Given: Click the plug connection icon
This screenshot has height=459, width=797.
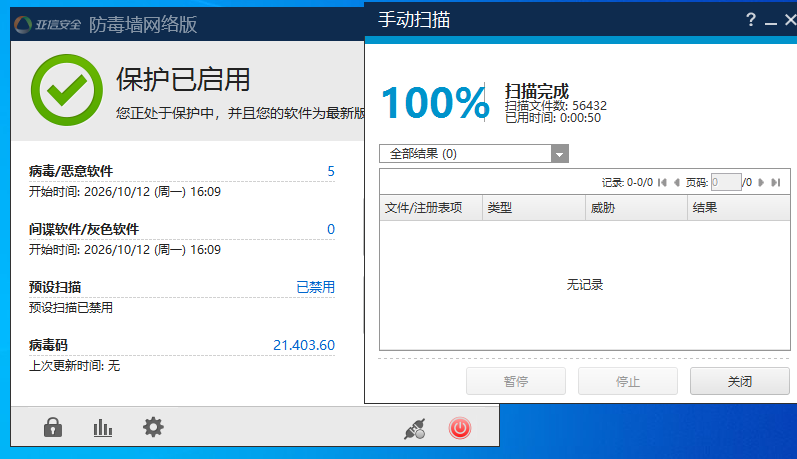Looking at the screenshot, I should click(415, 429).
